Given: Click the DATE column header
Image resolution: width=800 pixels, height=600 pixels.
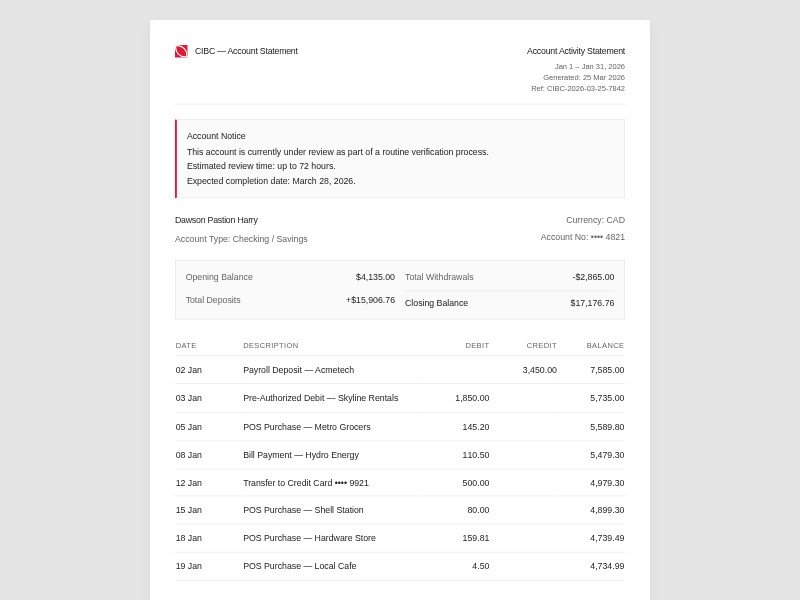Looking at the screenshot, I should coord(186,346).
